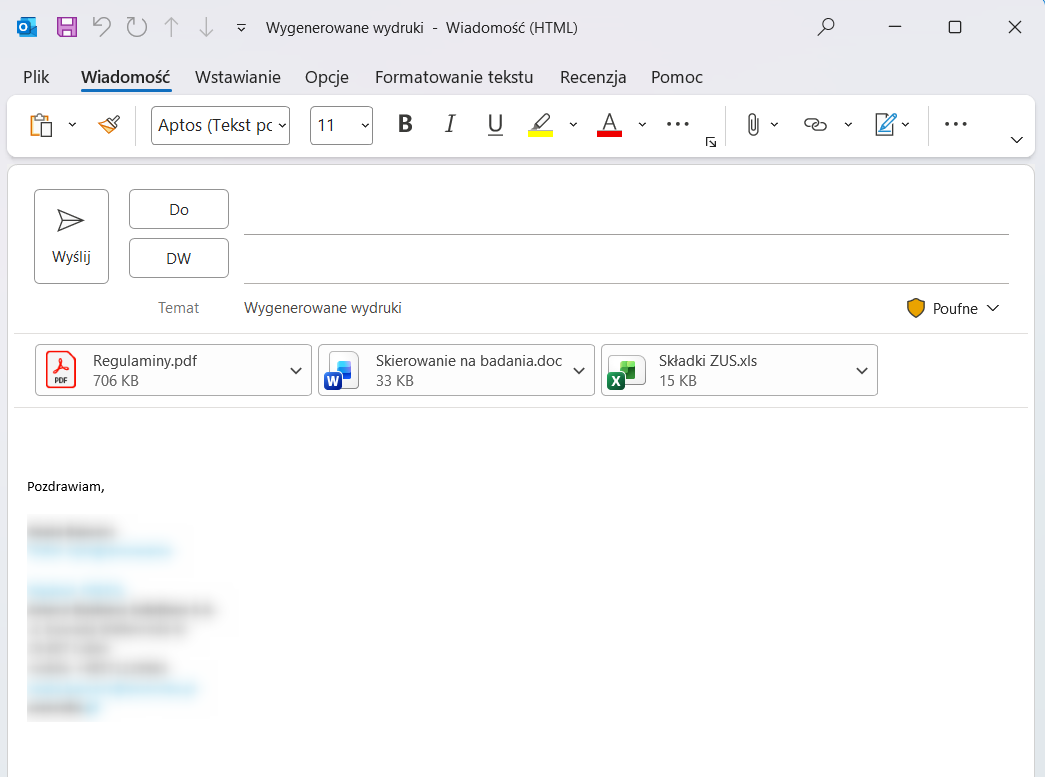Open the Wstawianie tab
Image resolution: width=1045 pixels, height=777 pixels.
click(238, 77)
